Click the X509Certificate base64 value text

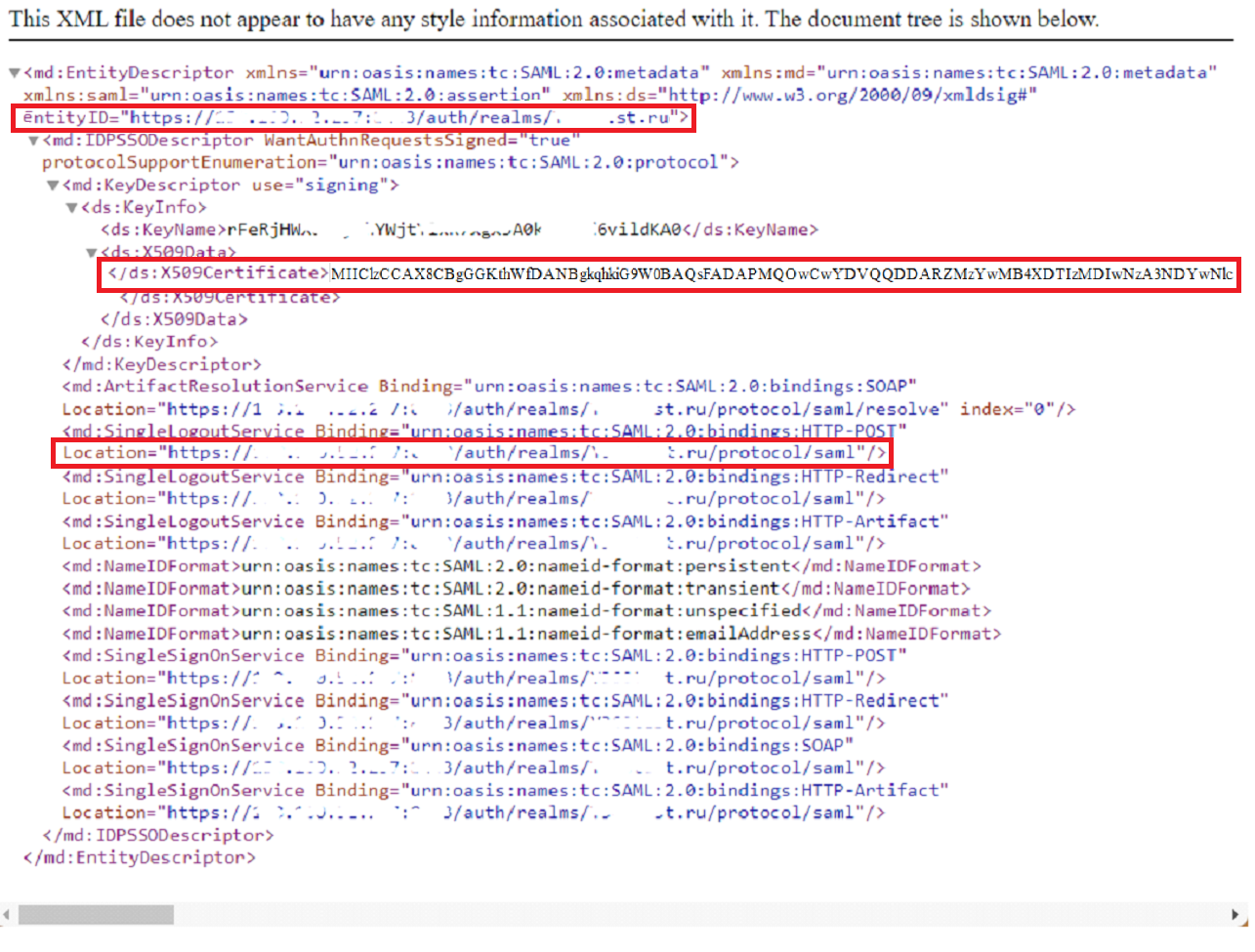click(x=781, y=274)
